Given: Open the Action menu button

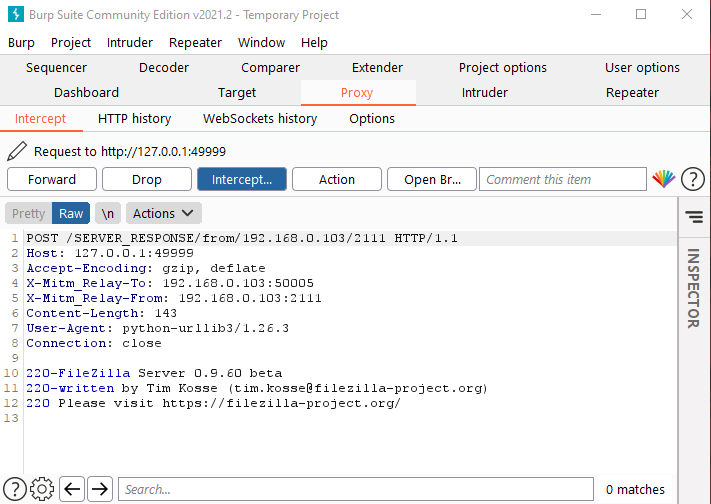Looking at the screenshot, I should 337,179.
